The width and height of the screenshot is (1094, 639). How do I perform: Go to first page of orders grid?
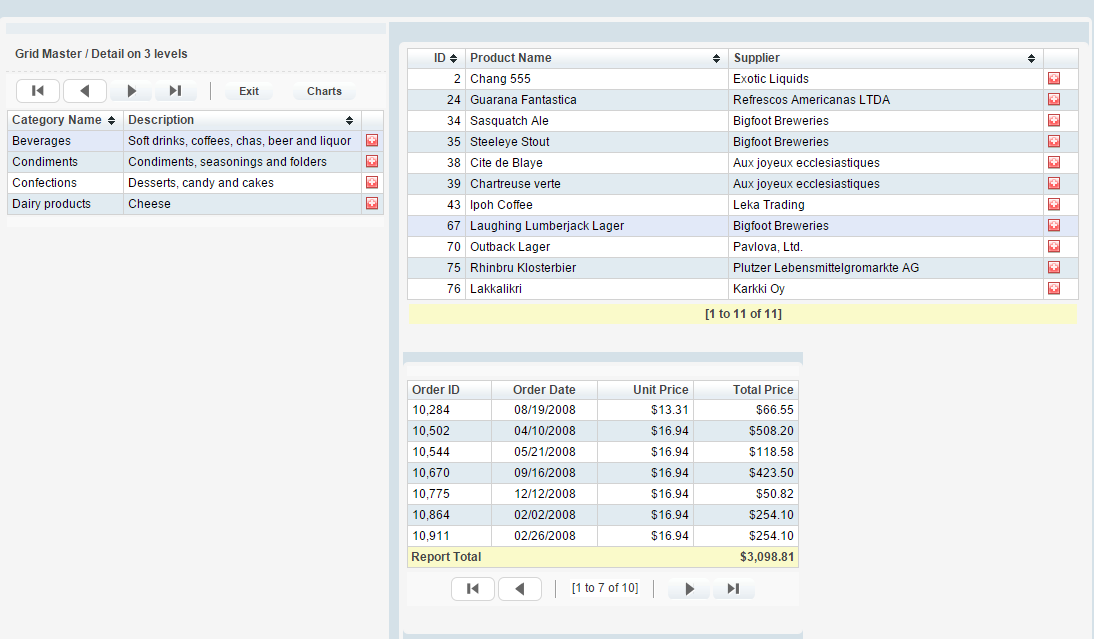coord(473,589)
